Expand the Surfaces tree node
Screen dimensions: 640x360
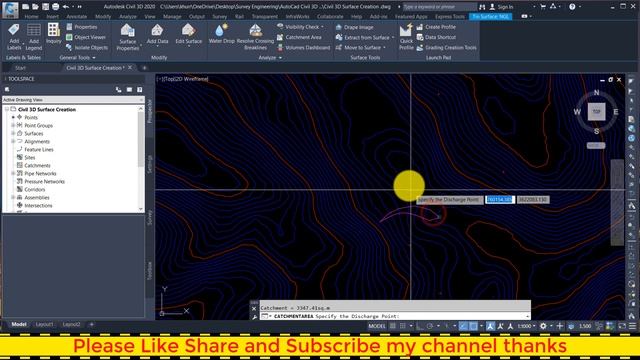pyautogui.click(x=13, y=133)
